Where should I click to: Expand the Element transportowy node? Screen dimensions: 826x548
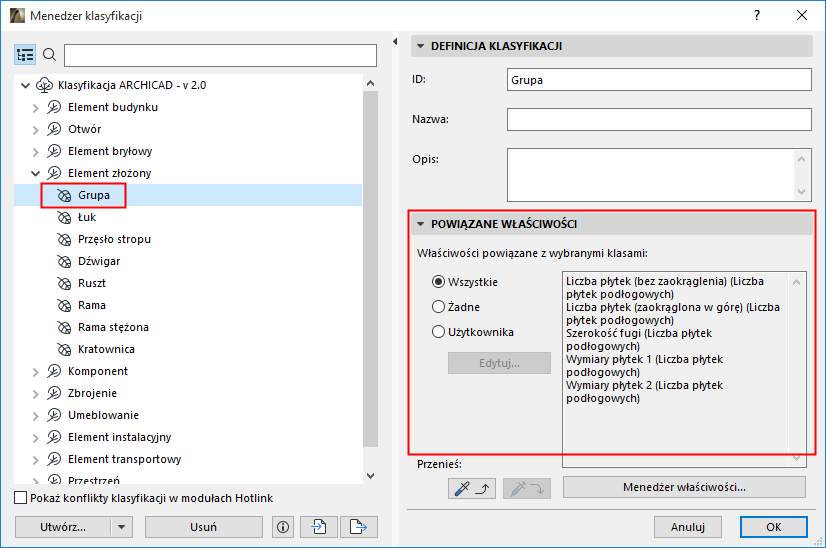coord(35,460)
